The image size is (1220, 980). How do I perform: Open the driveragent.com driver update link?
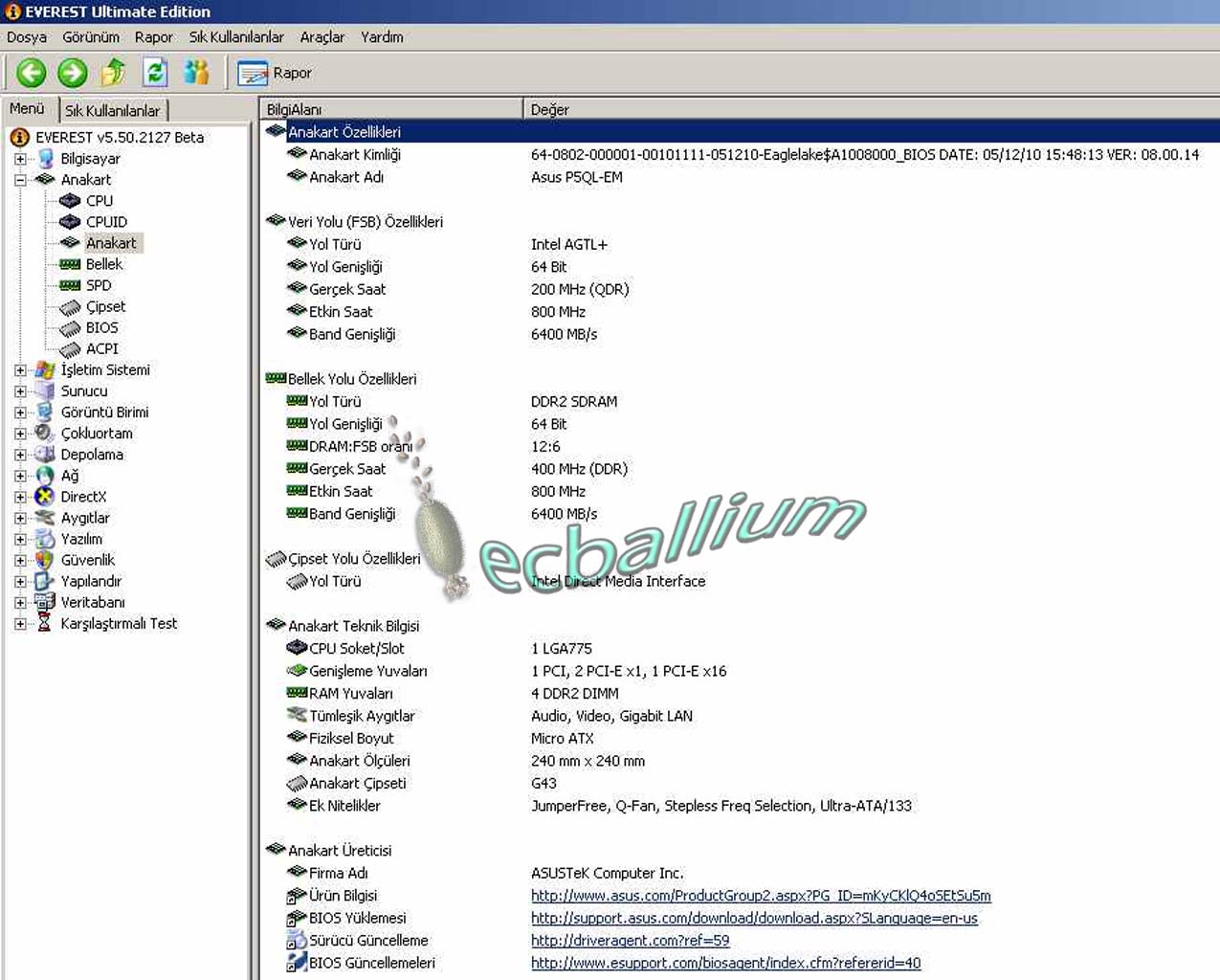pyautogui.click(x=630, y=941)
